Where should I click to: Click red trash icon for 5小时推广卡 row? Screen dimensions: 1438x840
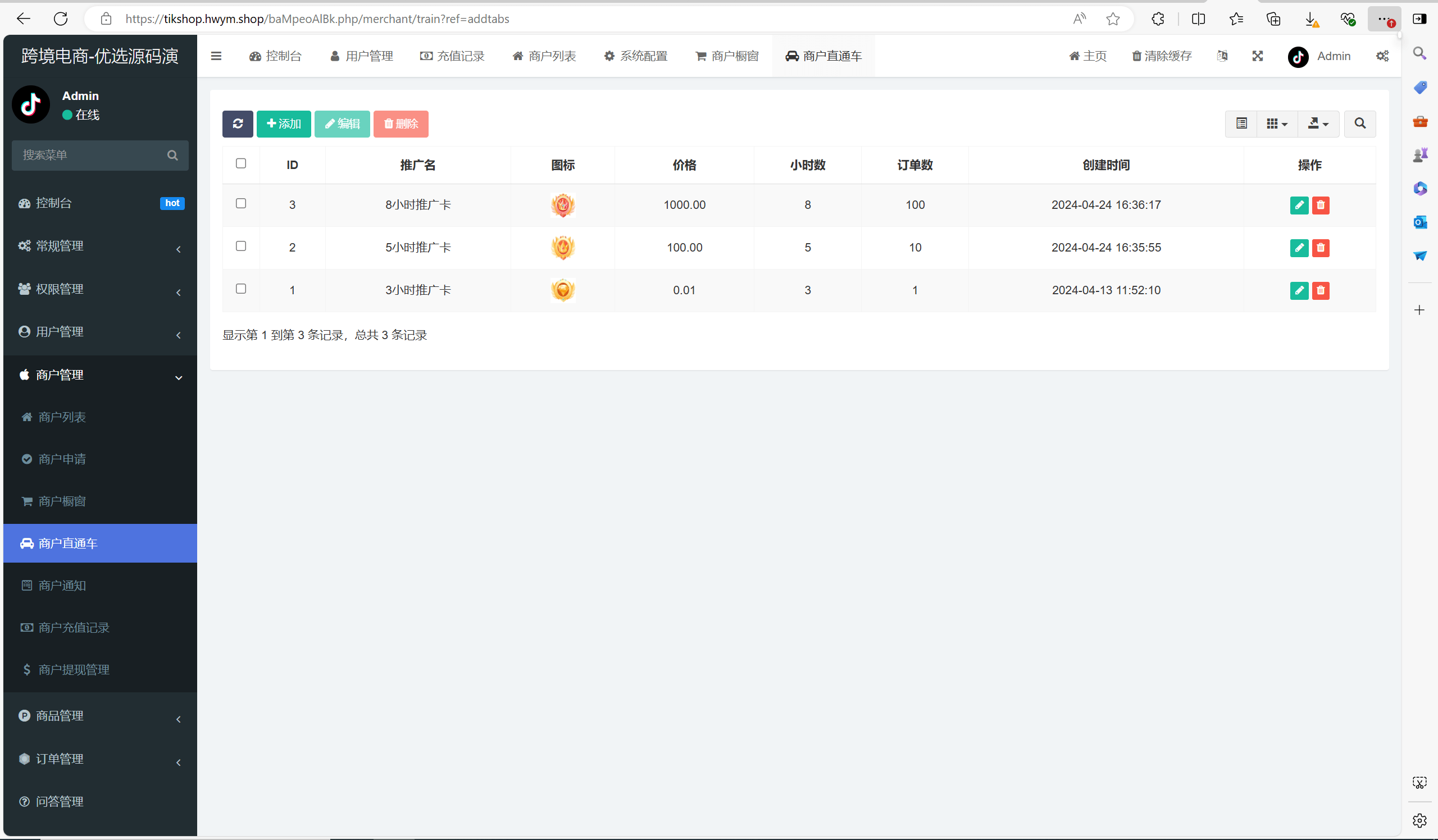coord(1320,248)
